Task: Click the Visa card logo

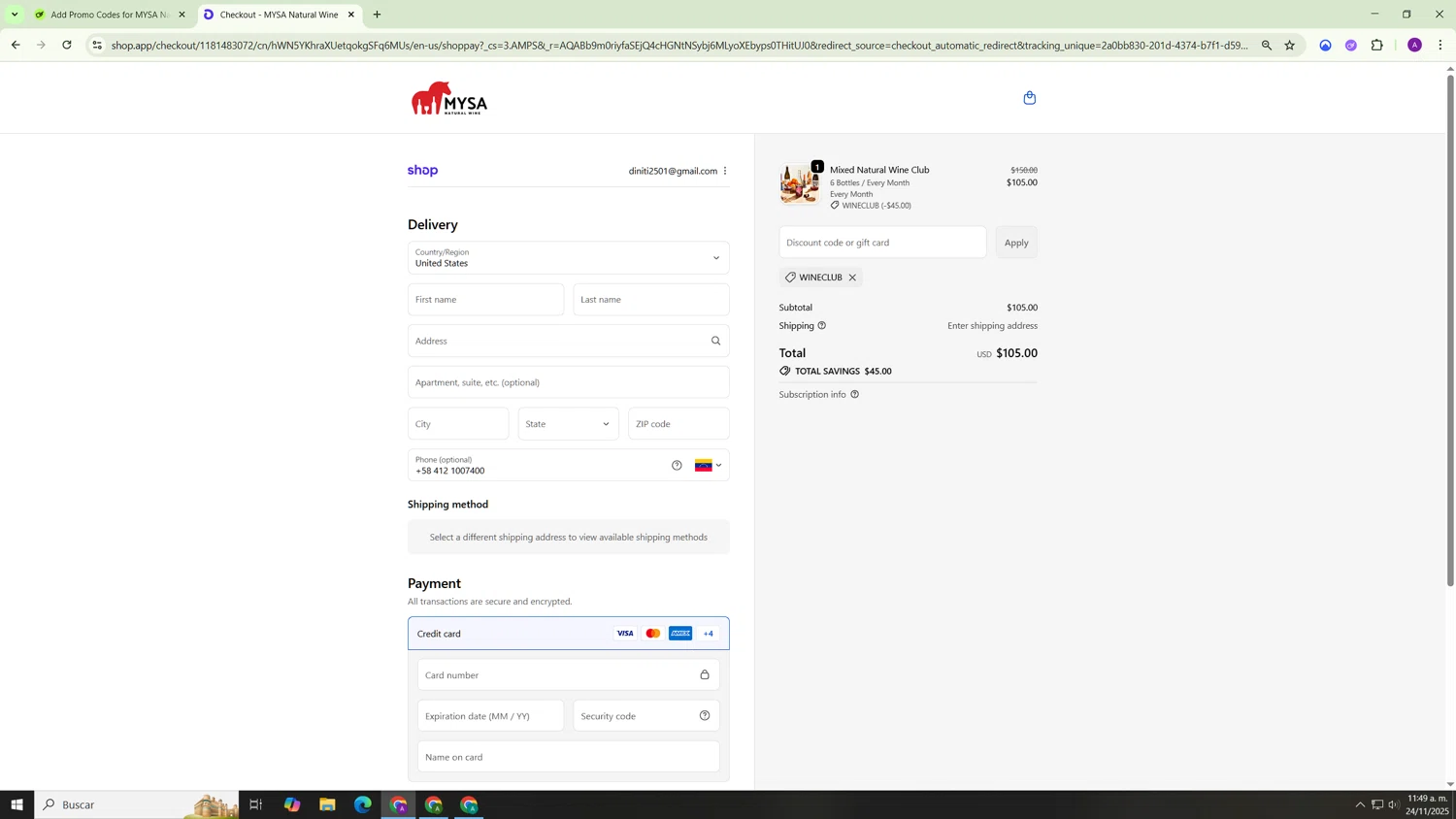Action: click(x=625, y=634)
